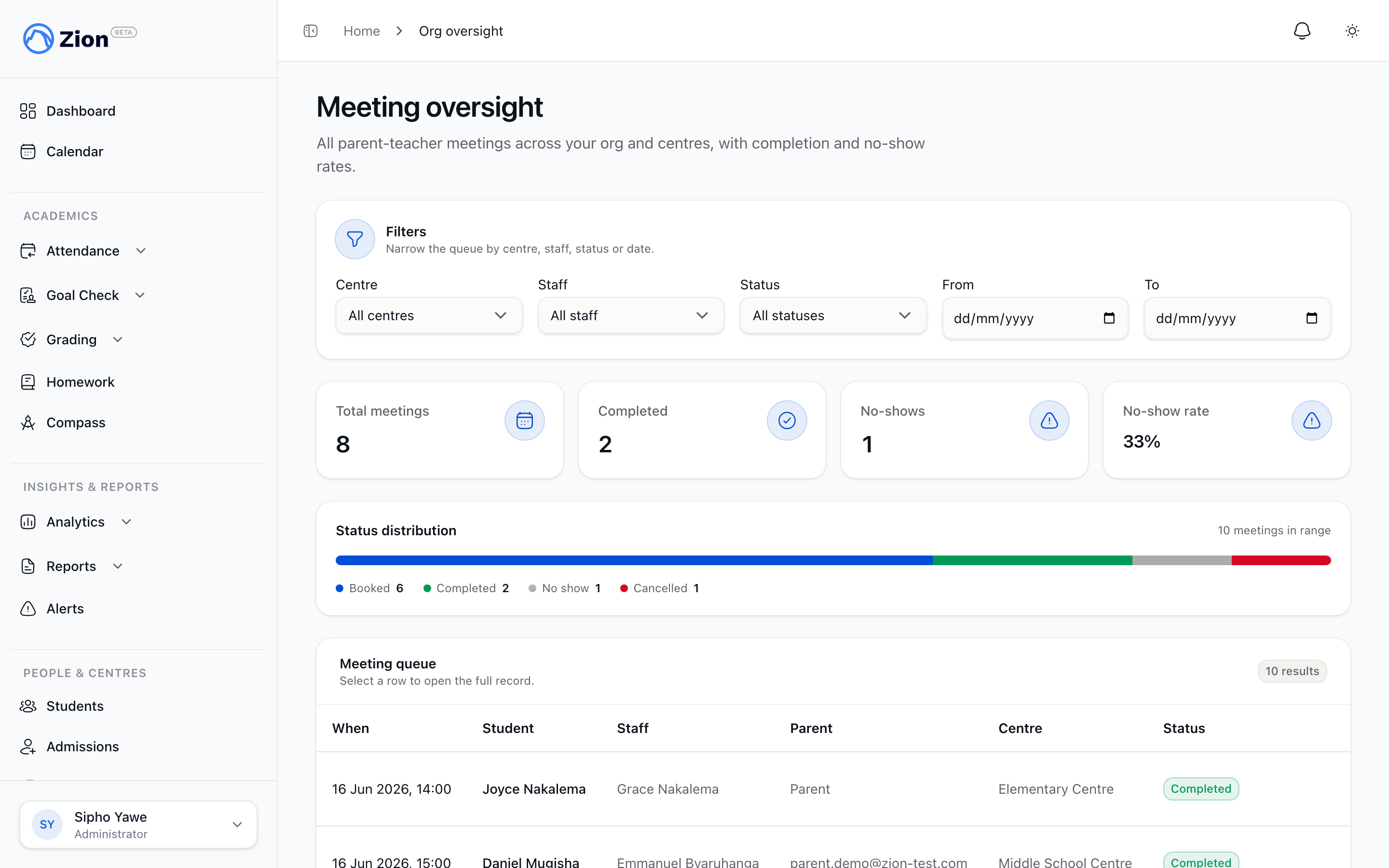Click the Reports document icon
This screenshot has height=868, width=1389.
pos(28,566)
